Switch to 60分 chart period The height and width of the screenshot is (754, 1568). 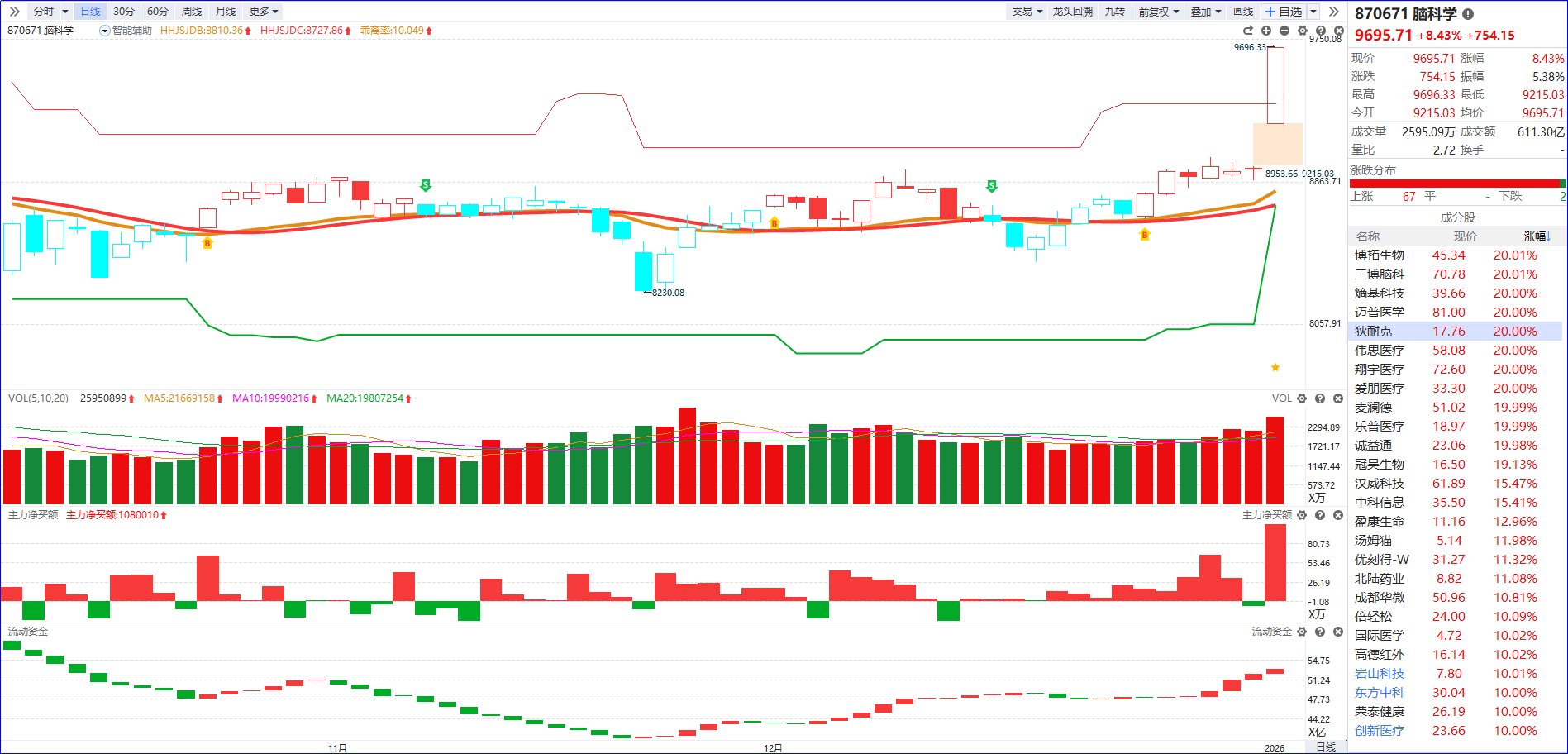click(x=158, y=12)
